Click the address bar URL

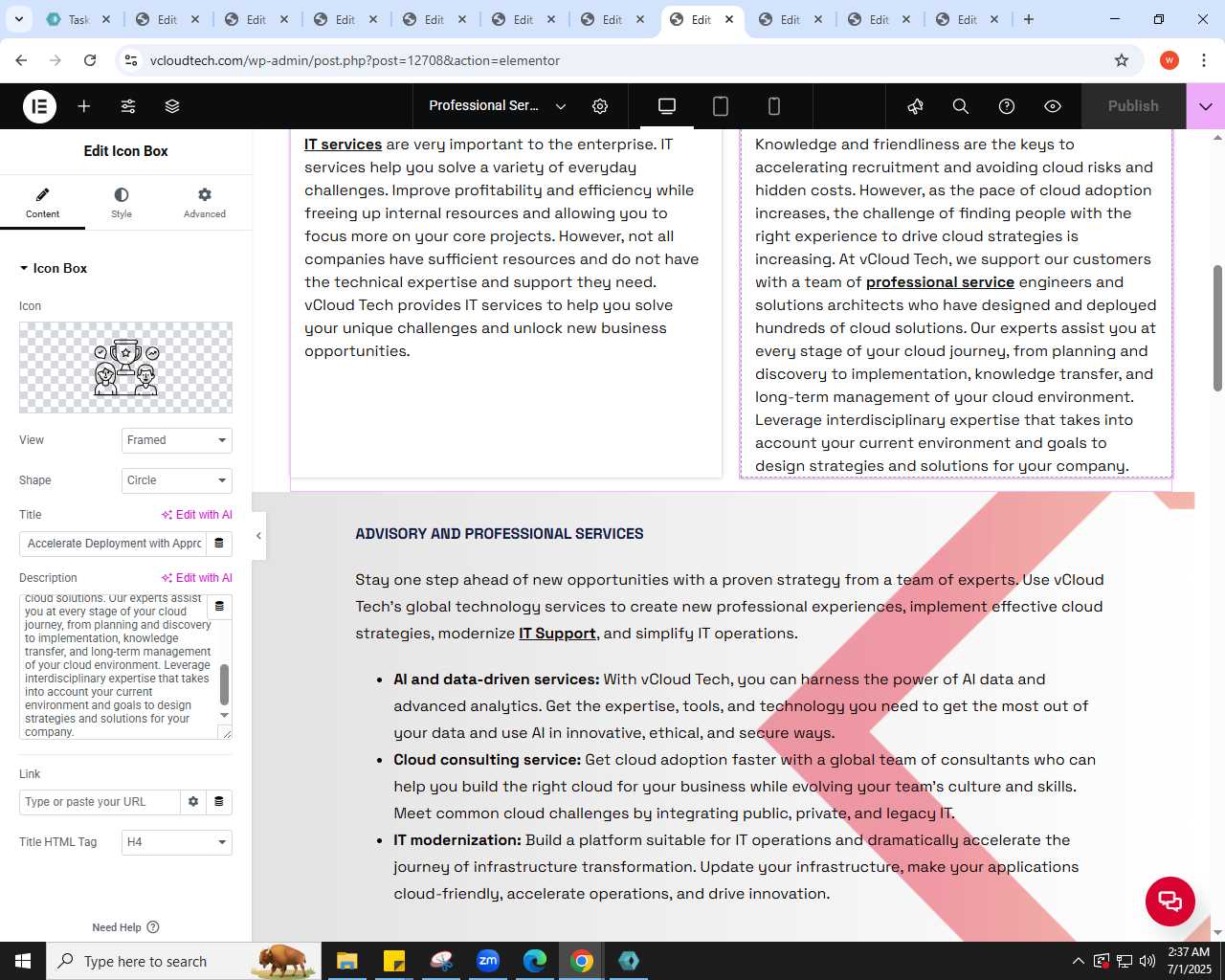coord(355,60)
